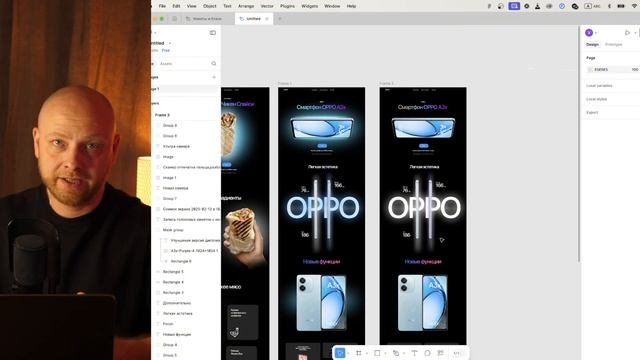Select the Frame 3 layer
The height and width of the screenshot is (360, 640).
pyautogui.click(x=162, y=115)
